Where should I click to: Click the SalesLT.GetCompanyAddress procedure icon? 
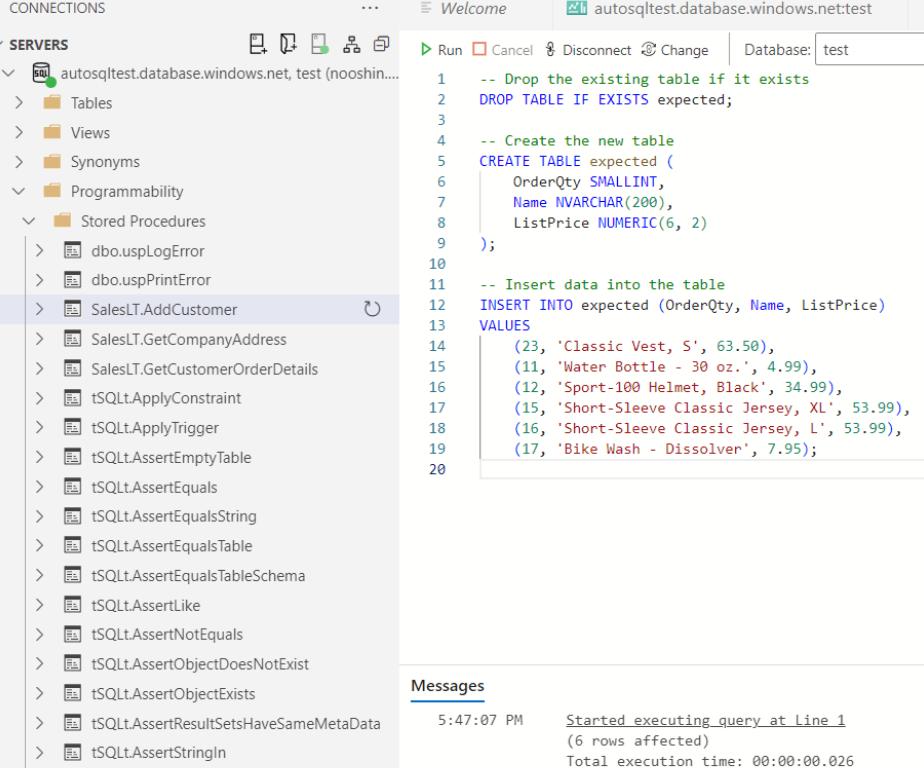72,339
